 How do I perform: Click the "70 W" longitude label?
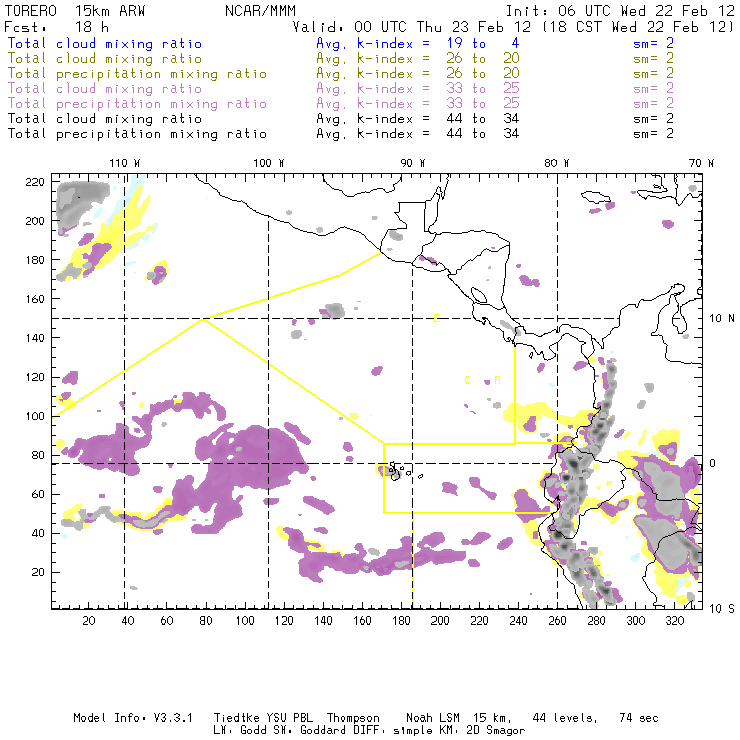(701, 163)
